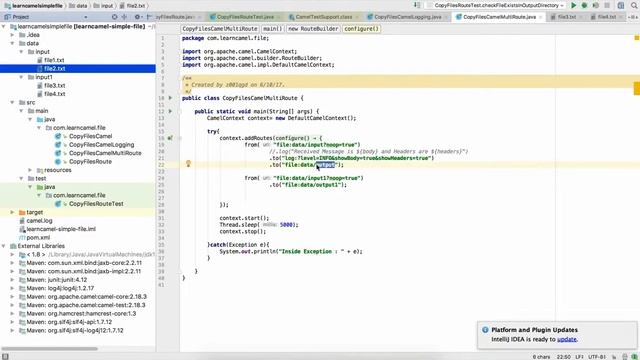Switch to CamelTestSupport.class tab
The height and width of the screenshot is (360, 640).
click(324, 17)
